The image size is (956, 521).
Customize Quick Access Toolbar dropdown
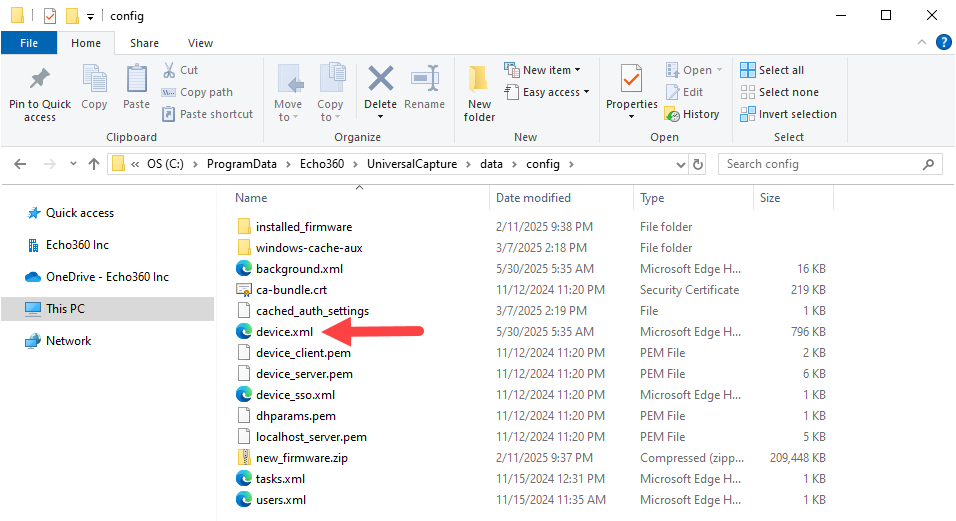pyautogui.click(x=90, y=16)
